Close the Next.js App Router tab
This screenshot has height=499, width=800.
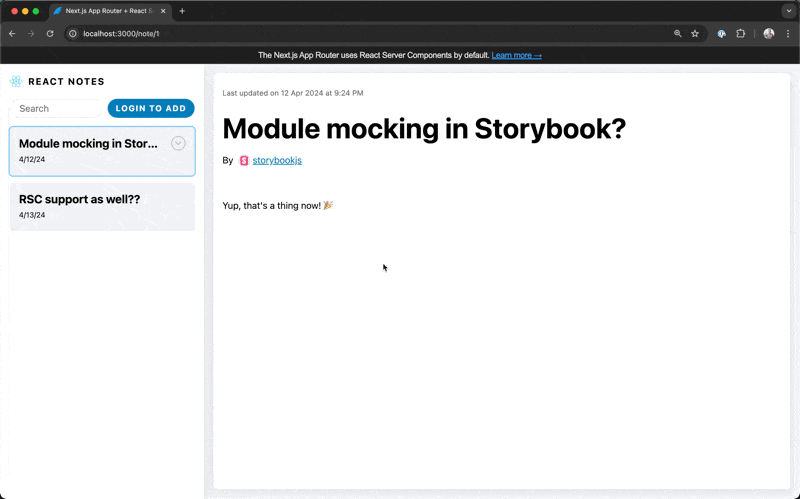(x=163, y=11)
